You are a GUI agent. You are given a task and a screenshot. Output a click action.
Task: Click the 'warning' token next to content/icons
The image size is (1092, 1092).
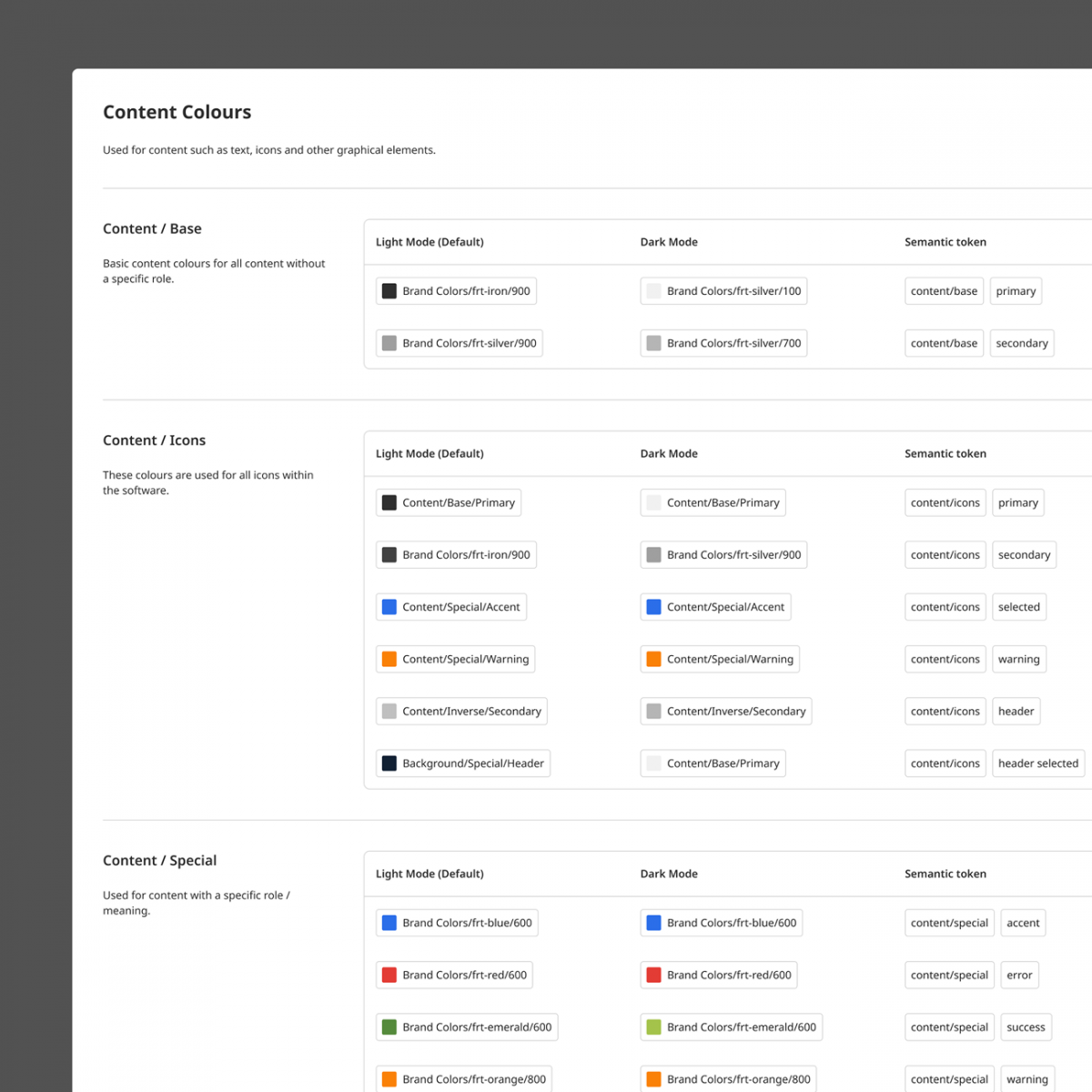click(x=1018, y=659)
